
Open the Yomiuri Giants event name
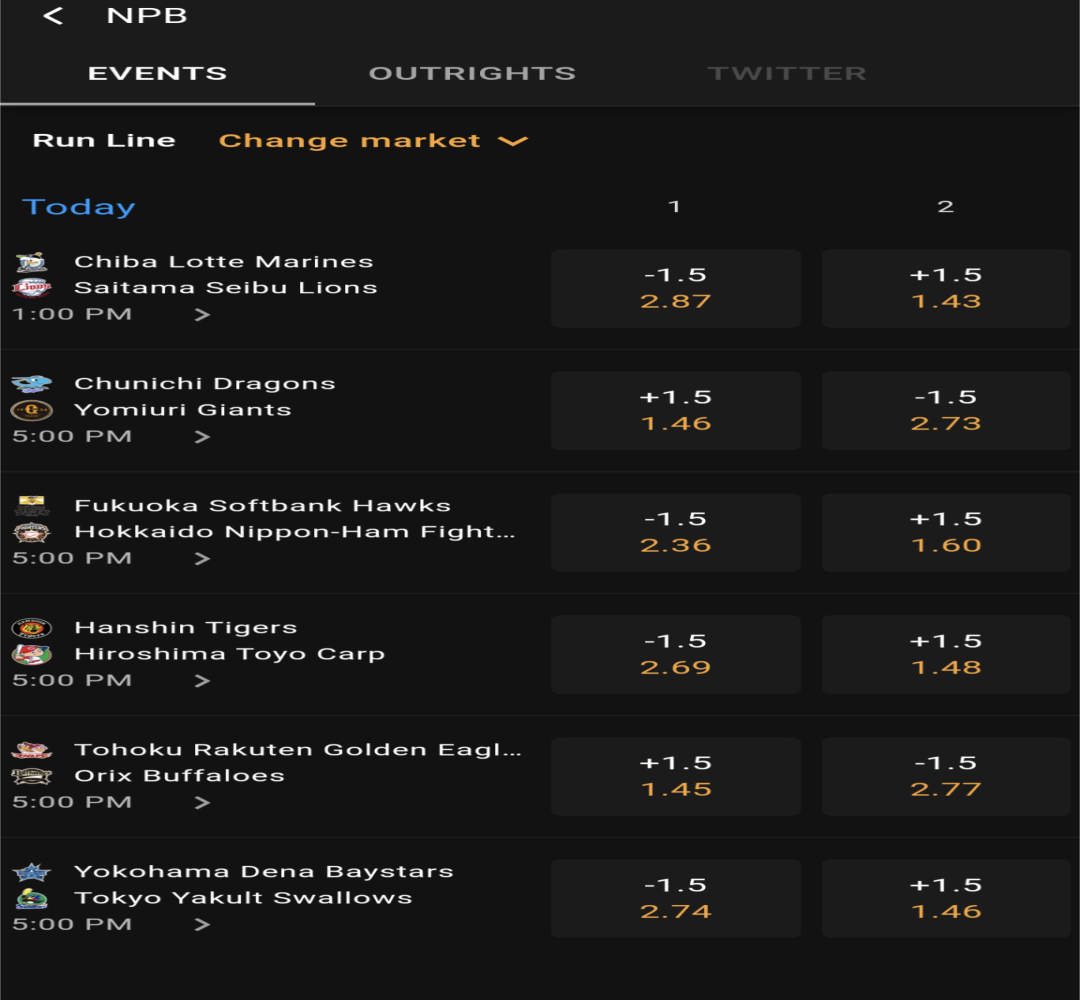[183, 410]
